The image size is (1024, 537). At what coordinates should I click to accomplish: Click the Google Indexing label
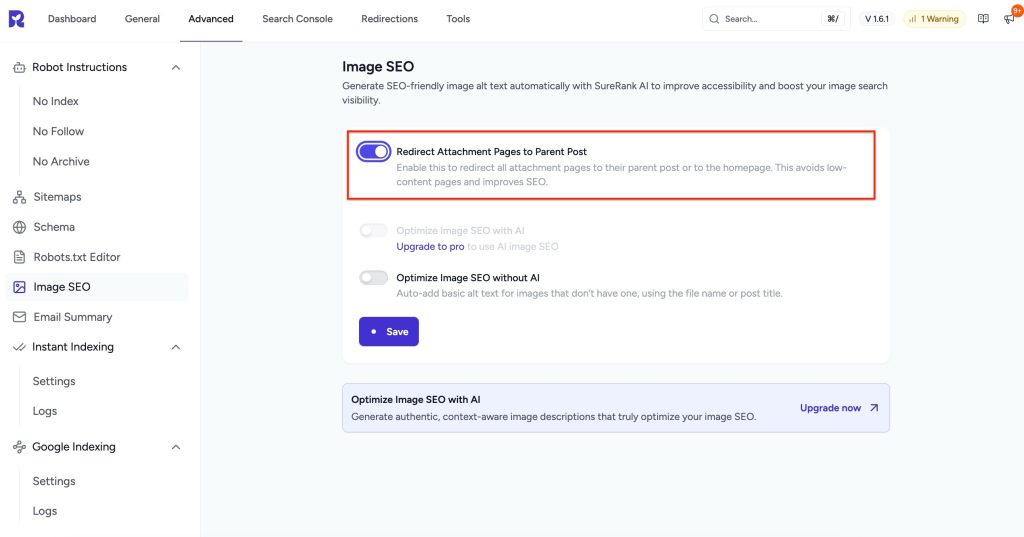[74, 447]
